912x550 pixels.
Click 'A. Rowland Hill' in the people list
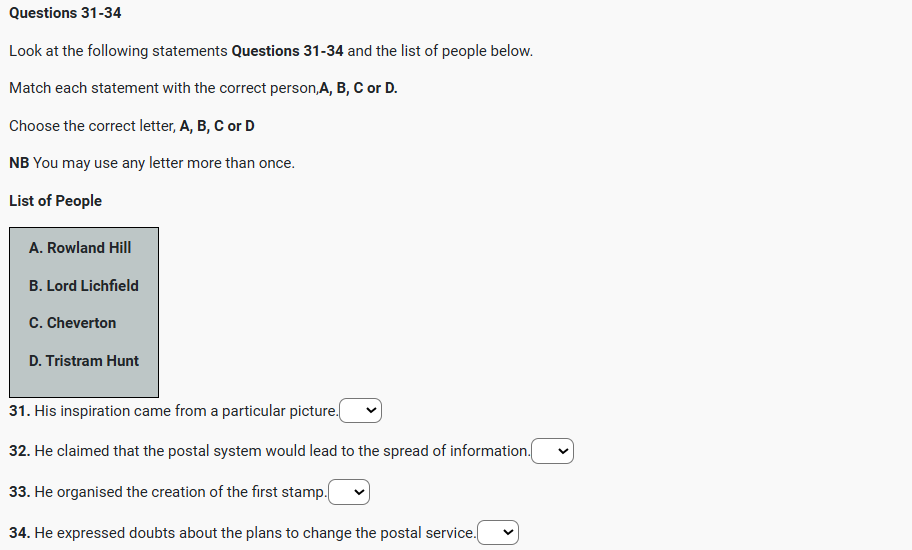coord(80,248)
